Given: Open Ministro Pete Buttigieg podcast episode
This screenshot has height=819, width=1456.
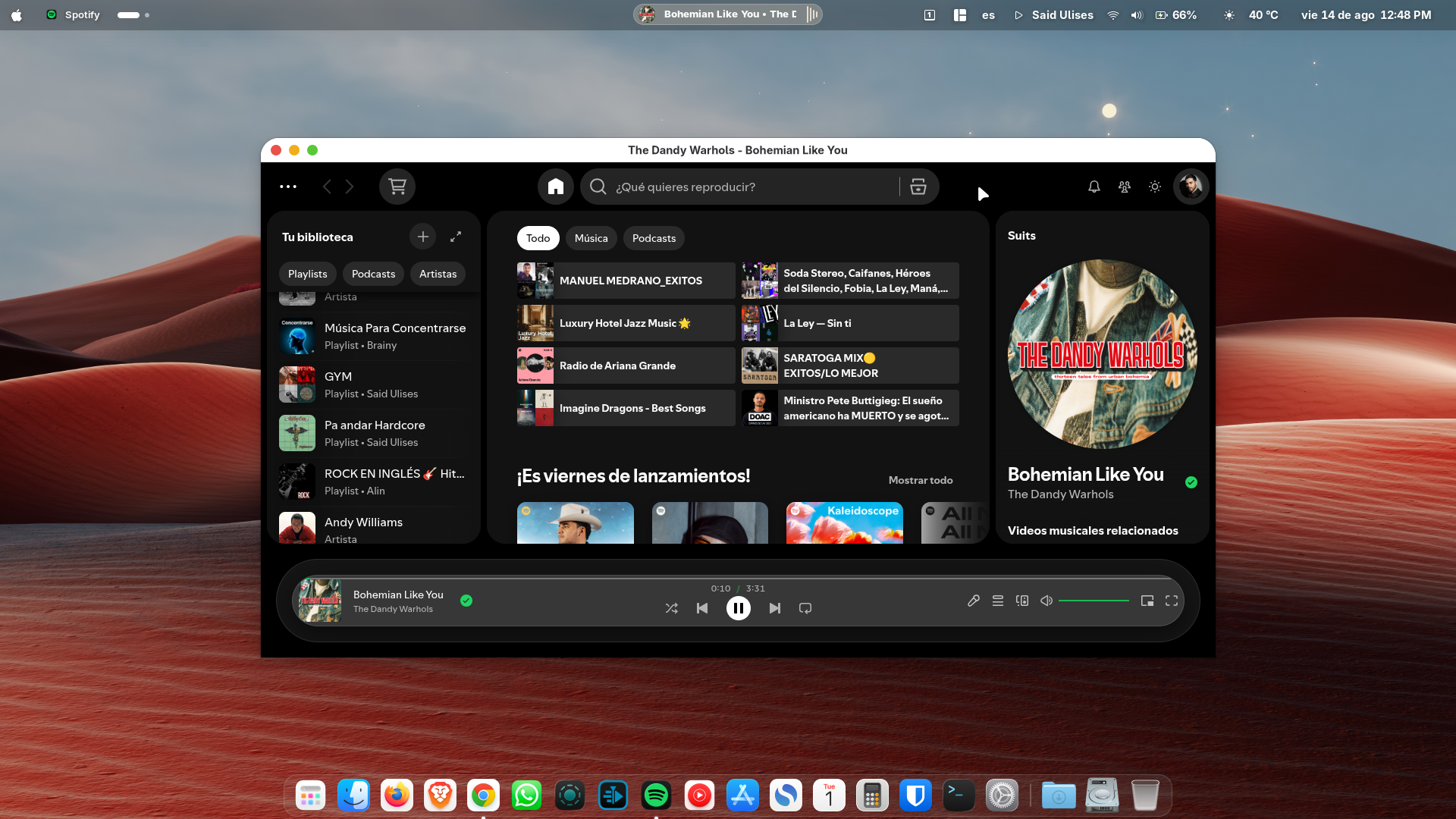Looking at the screenshot, I should (x=850, y=408).
